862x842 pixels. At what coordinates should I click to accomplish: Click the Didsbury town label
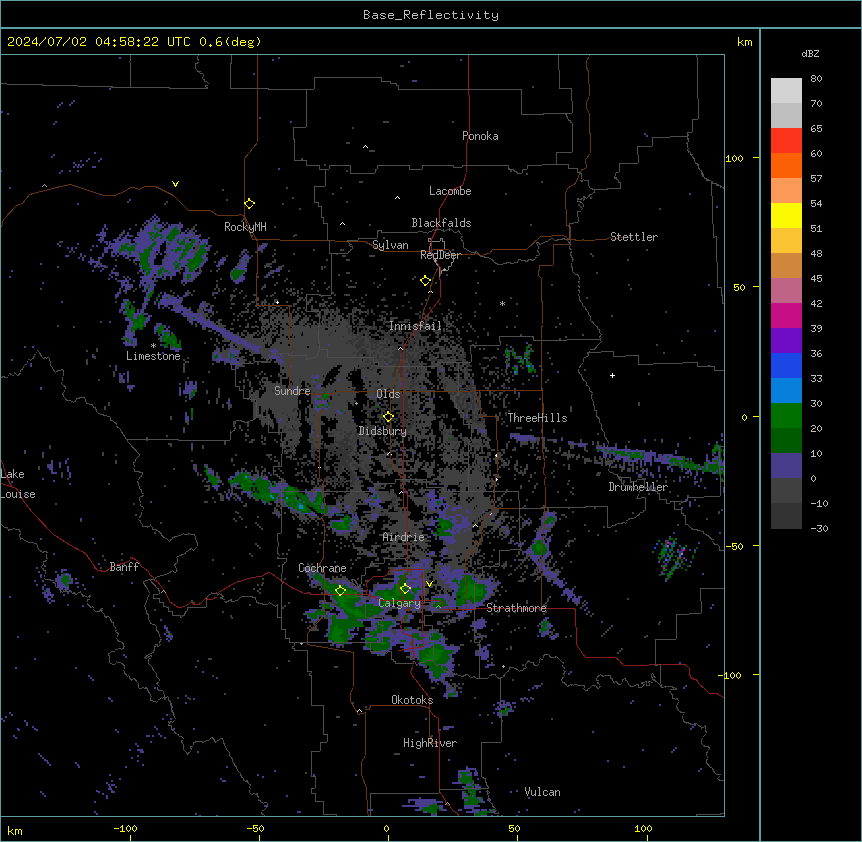click(x=383, y=431)
